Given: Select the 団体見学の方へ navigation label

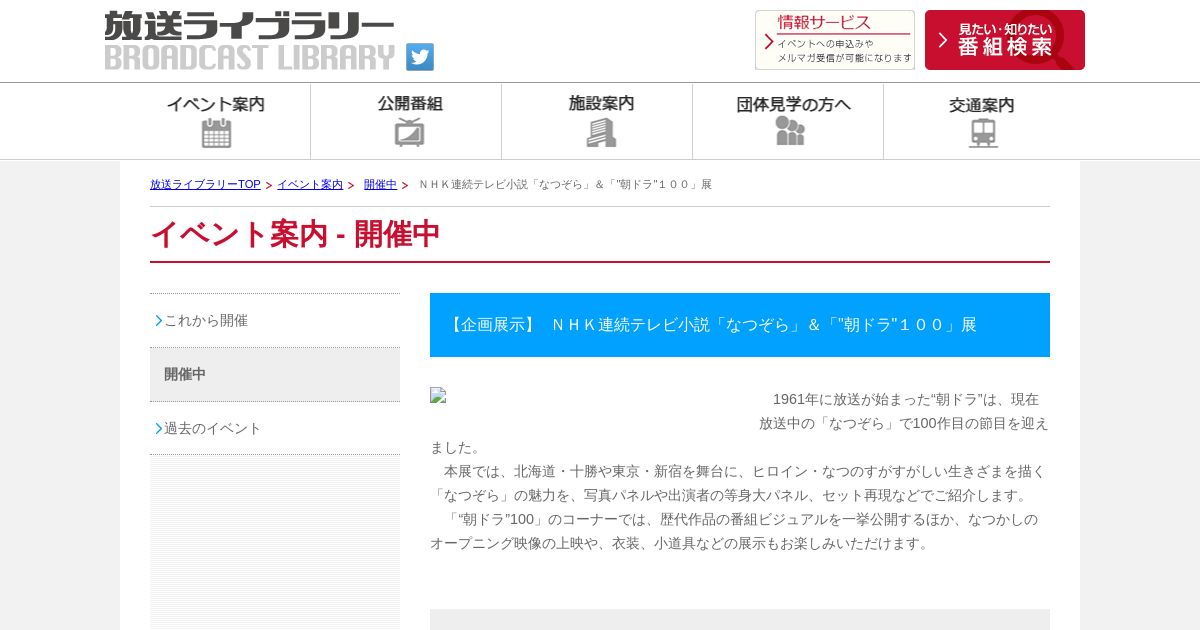Looking at the screenshot, I should click(x=793, y=104).
